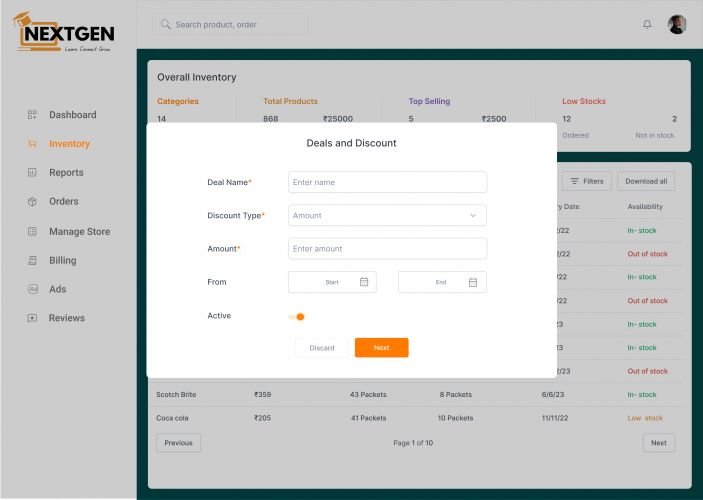The image size is (703, 500).
Task: Click the Manage Store list icon
Action: (x=32, y=231)
